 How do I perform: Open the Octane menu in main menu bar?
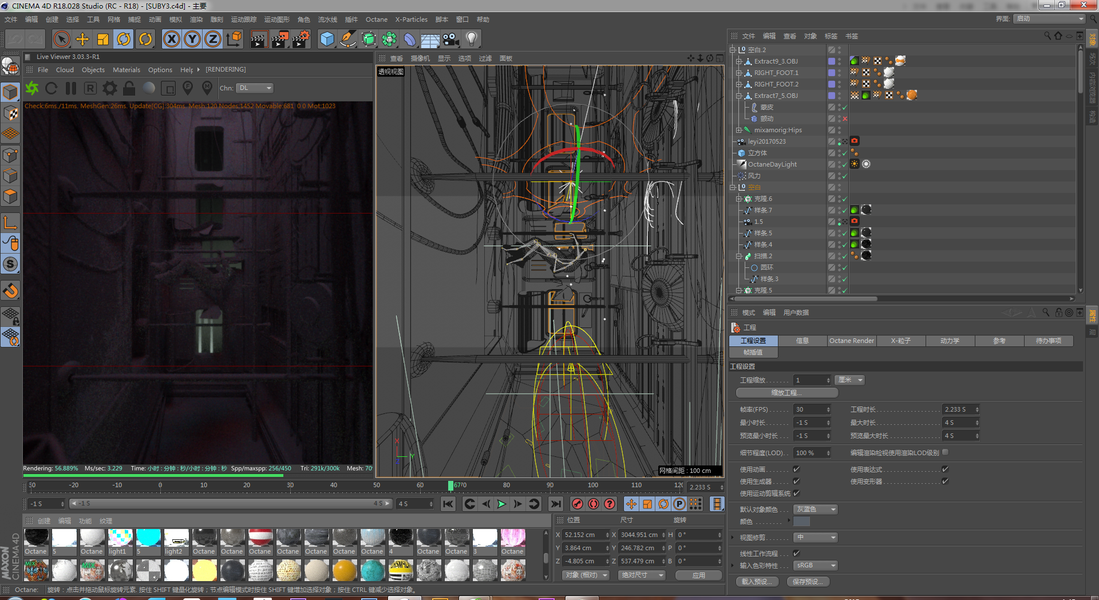pyautogui.click(x=376, y=20)
